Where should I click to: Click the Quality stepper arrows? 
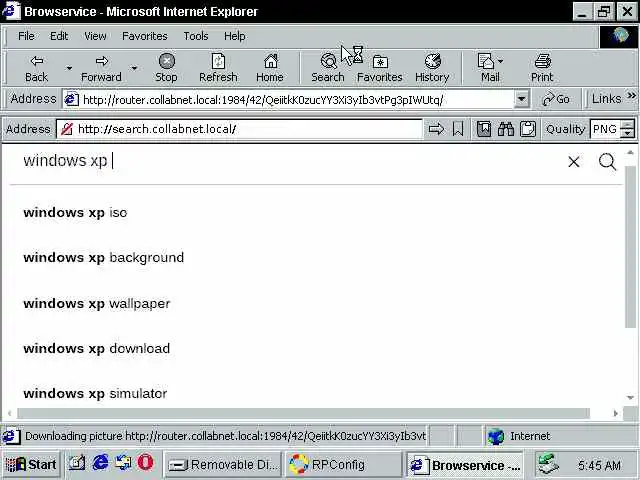coord(627,129)
